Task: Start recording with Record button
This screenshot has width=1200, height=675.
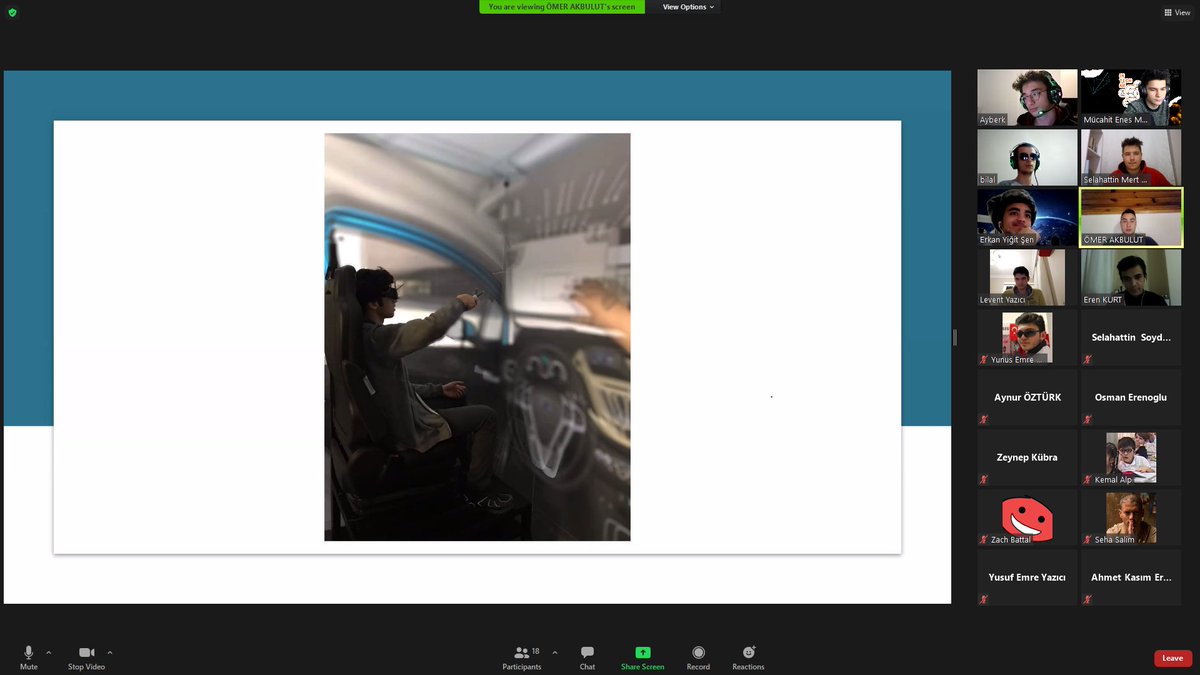Action: 698,657
